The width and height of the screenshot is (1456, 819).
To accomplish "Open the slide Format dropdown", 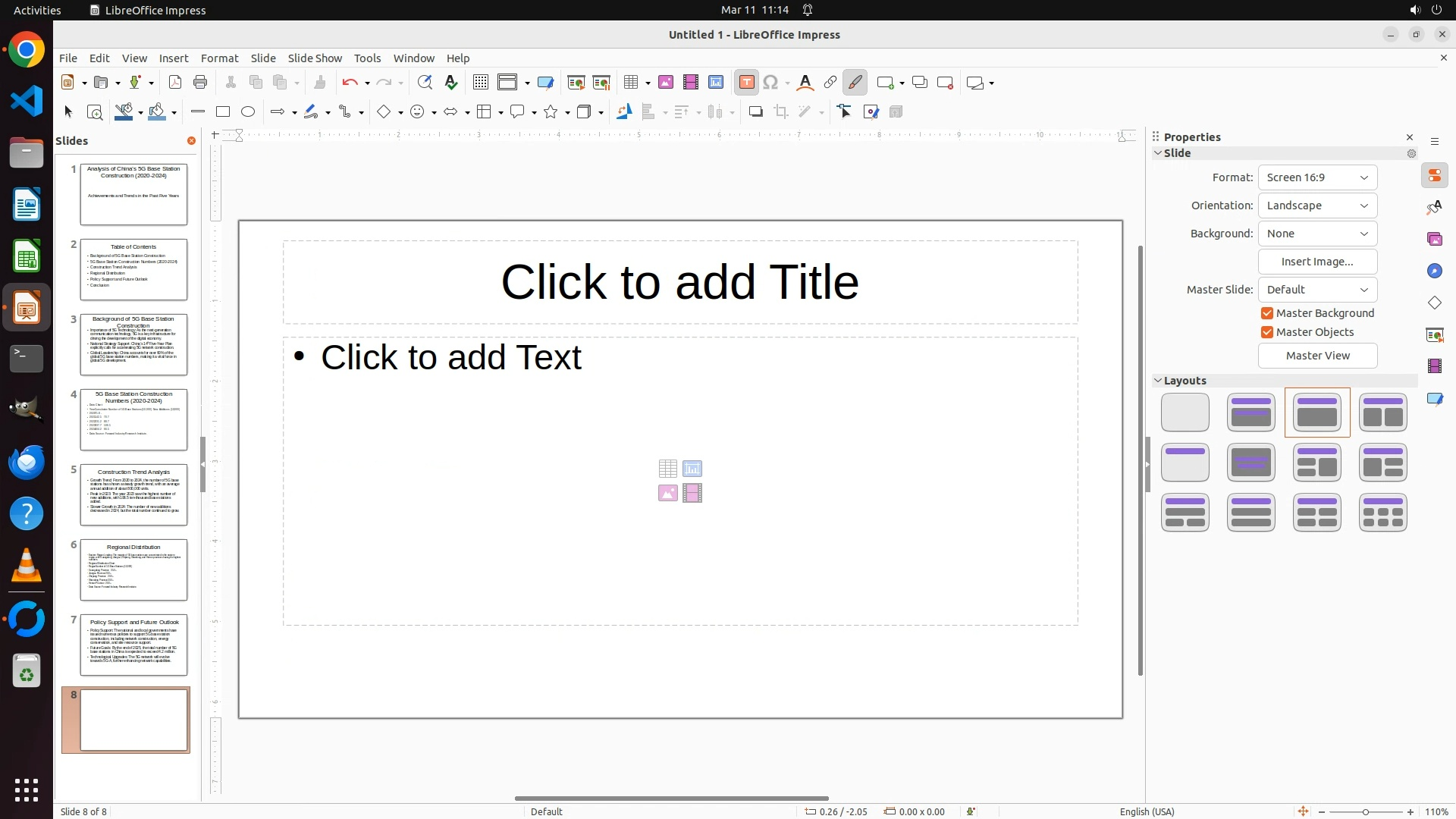I will tap(1317, 177).
